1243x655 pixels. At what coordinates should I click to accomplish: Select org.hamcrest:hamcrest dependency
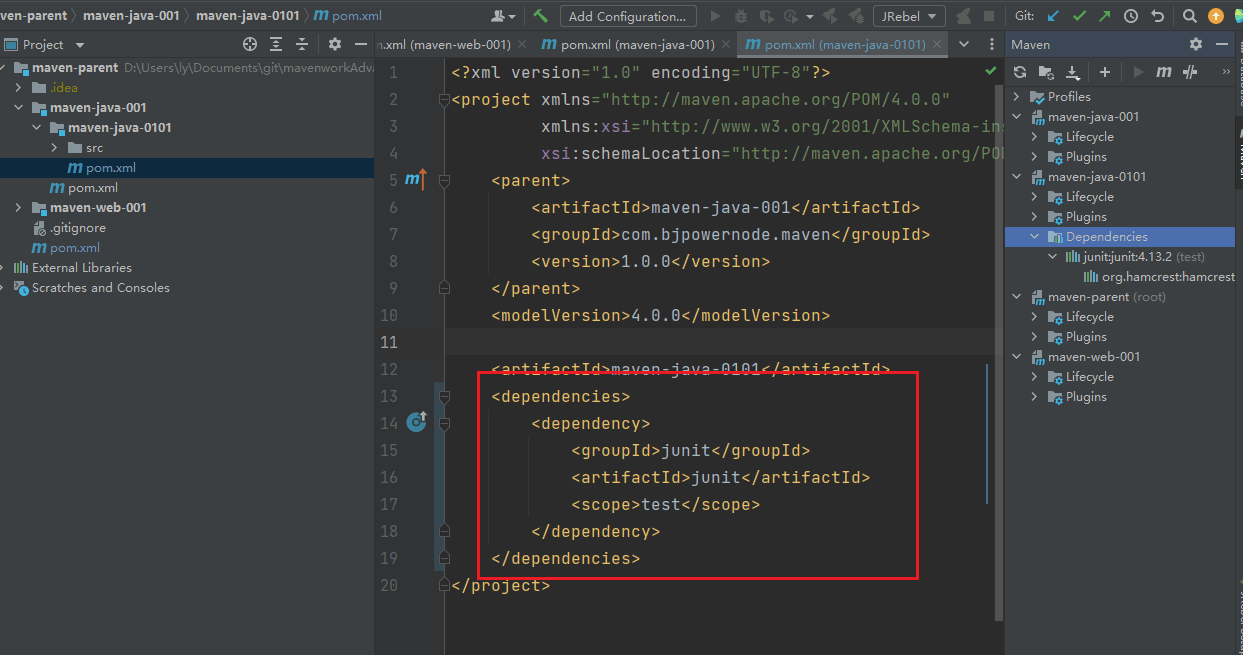pos(1160,277)
